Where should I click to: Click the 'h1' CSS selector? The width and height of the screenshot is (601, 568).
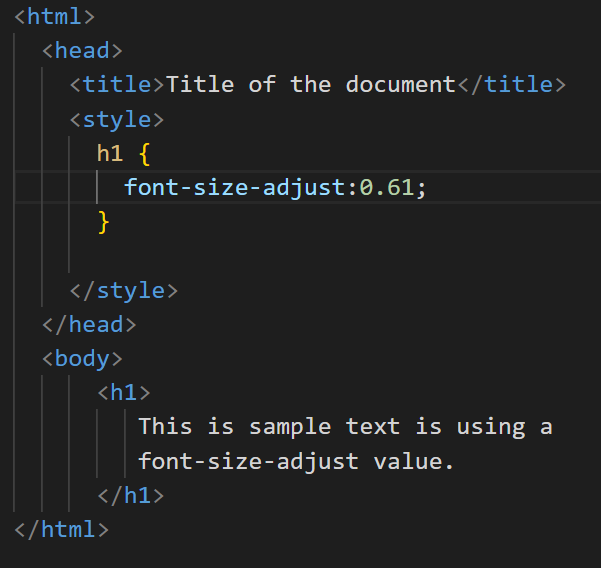pos(110,153)
